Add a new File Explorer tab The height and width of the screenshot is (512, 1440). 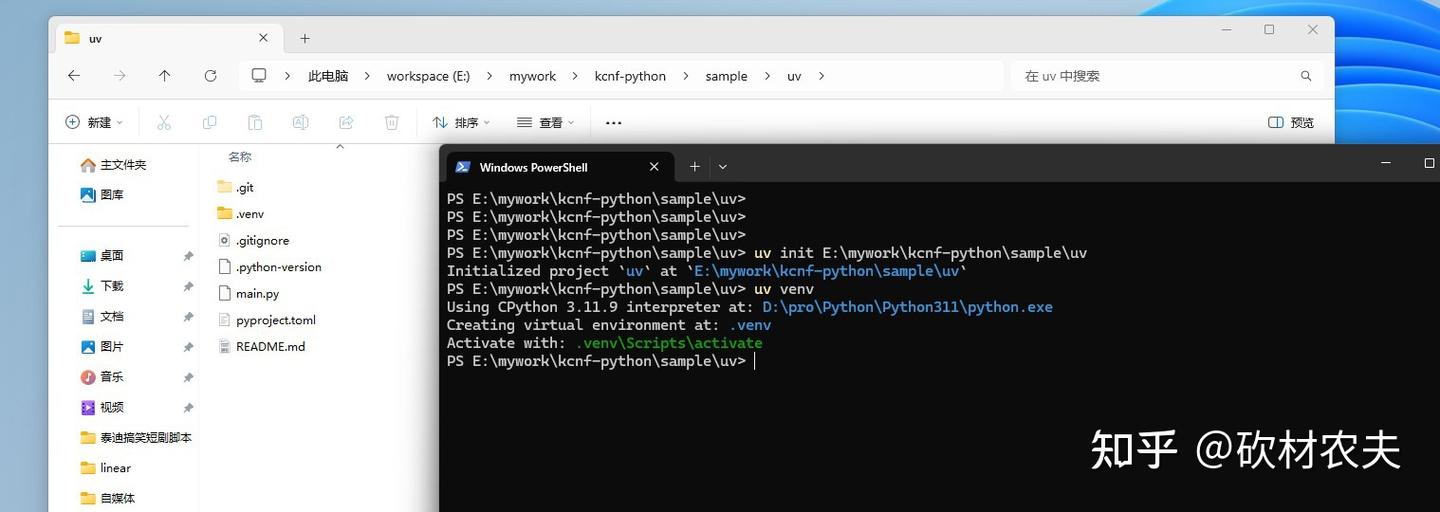coord(305,38)
